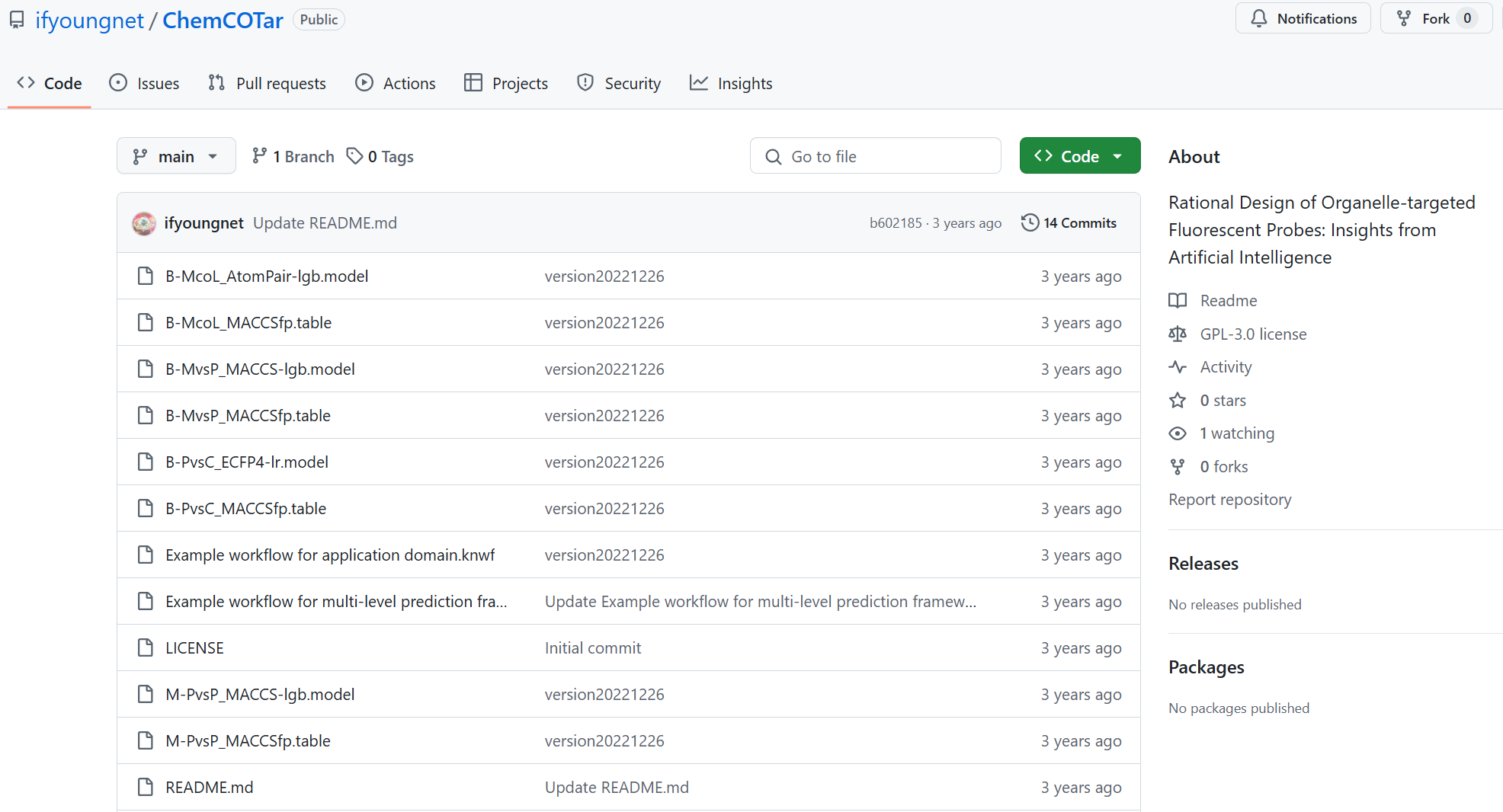Click file icon for B-PvsC_ECFP4-lr.model
This screenshot has width=1503, height=812.
(x=145, y=462)
